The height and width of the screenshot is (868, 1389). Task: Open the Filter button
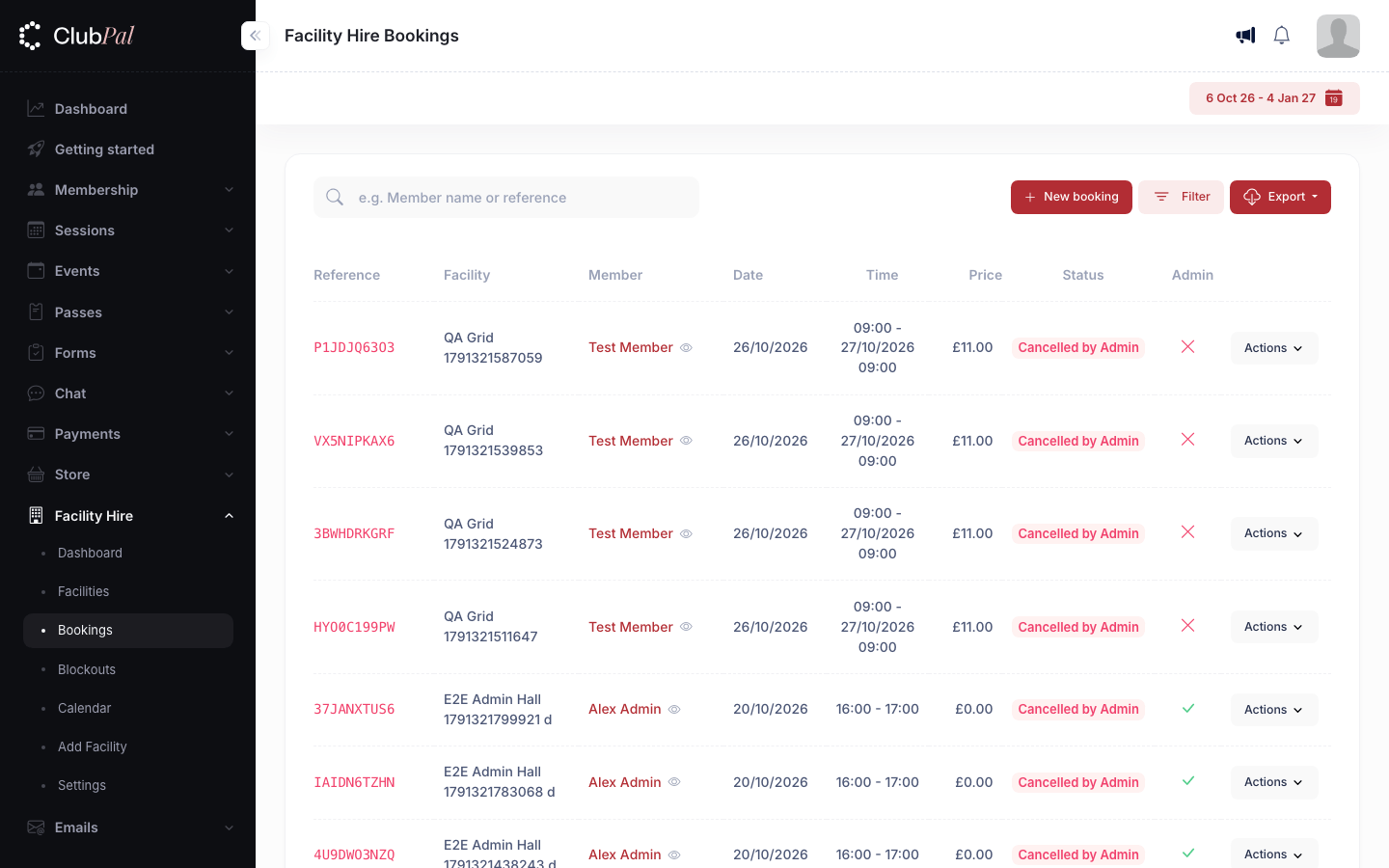point(1182,197)
